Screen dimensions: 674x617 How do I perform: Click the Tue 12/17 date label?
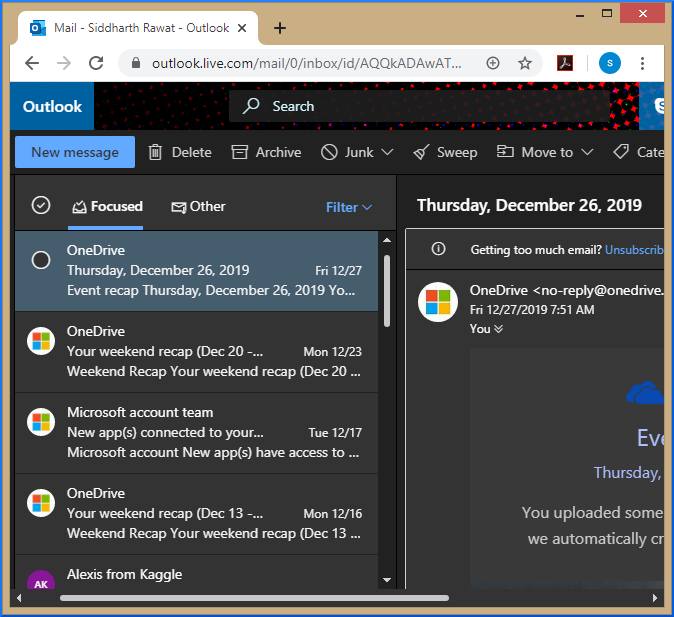(x=335, y=433)
